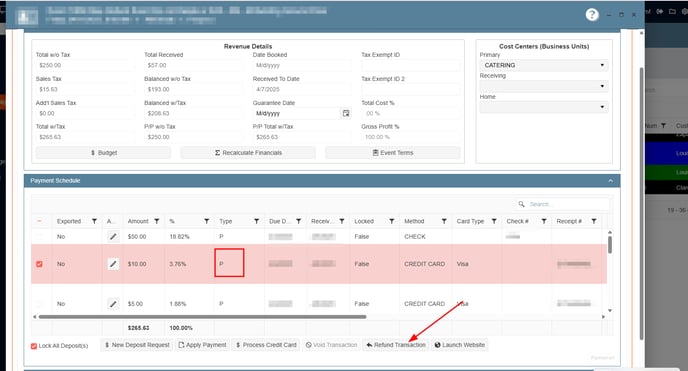Select the 18.82% cell
The height and width of the screenshot is (371, 688).
tap(179, 237)
